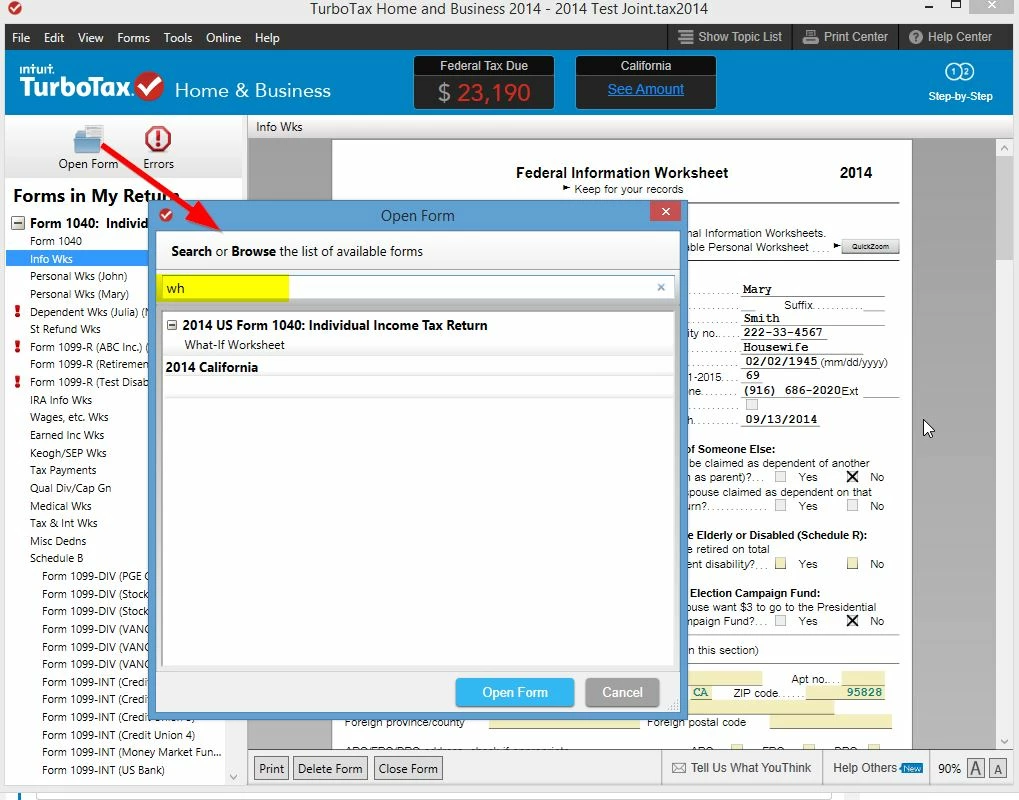Show Topic List toolbar icon
The width and height of the screenshot is (1019, 800).
[685, 37]
